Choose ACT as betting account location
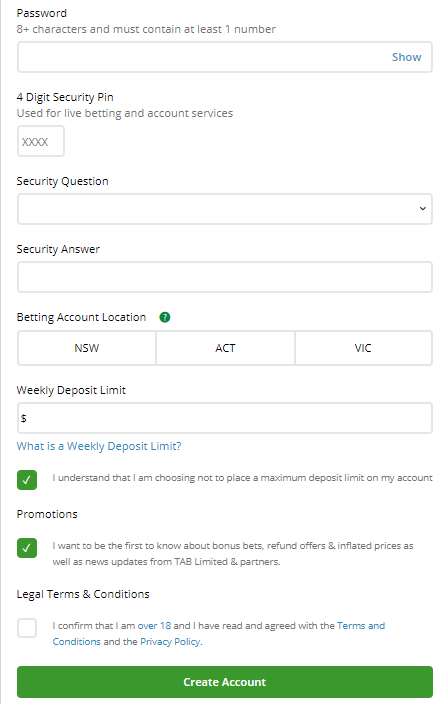The width and height of the screenshot is (448, 704). [225, 348]
